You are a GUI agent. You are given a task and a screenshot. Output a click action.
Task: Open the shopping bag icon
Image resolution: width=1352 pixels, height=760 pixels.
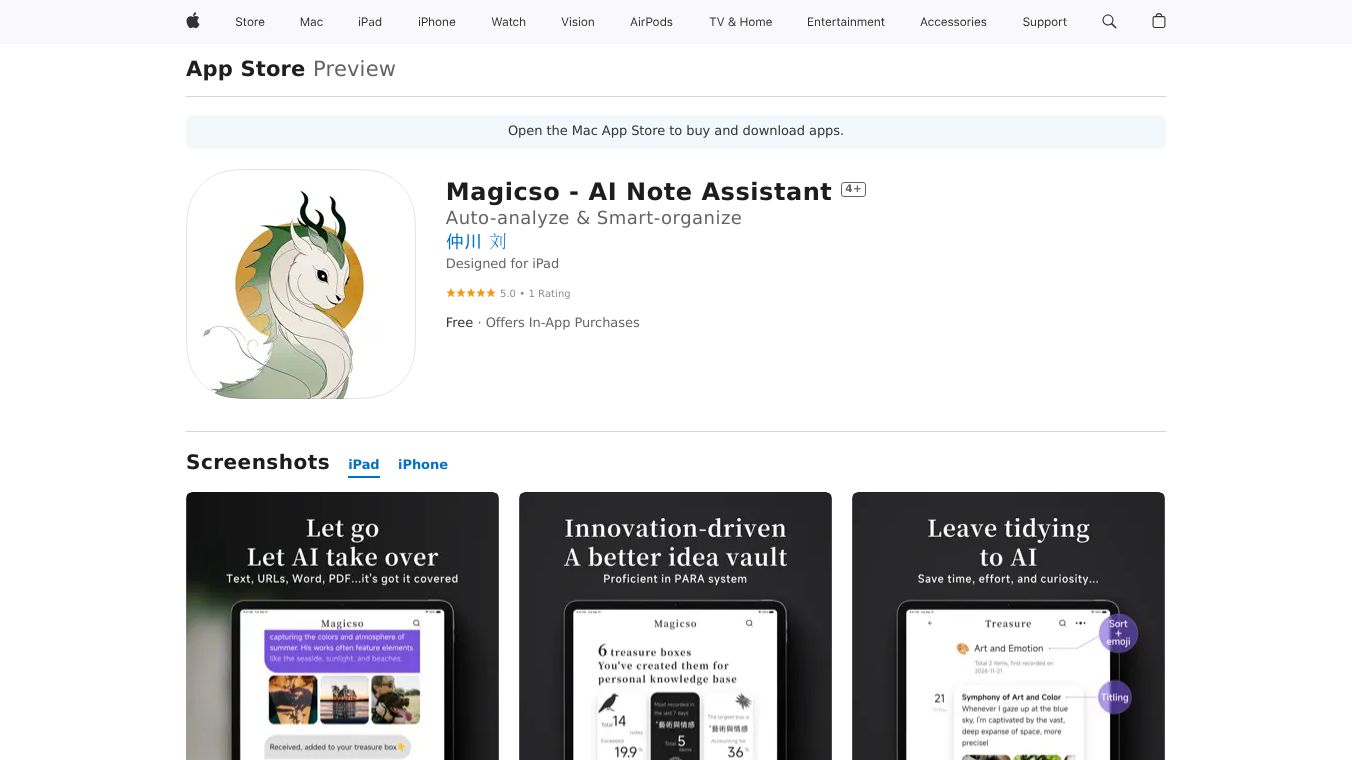(1159, 21)
